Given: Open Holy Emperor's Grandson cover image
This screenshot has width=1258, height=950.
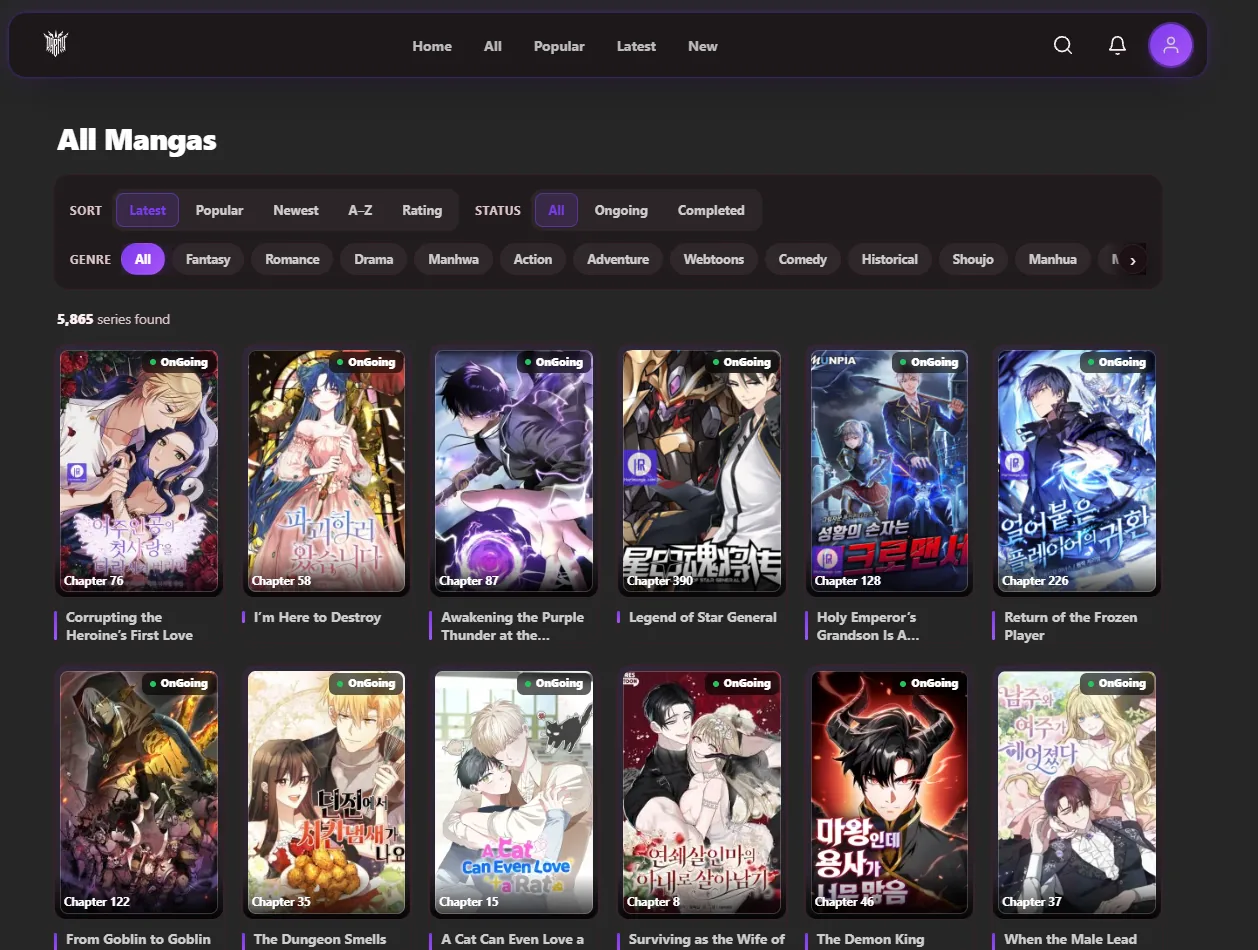Looking at the screenshot, I should pos(890,471).
